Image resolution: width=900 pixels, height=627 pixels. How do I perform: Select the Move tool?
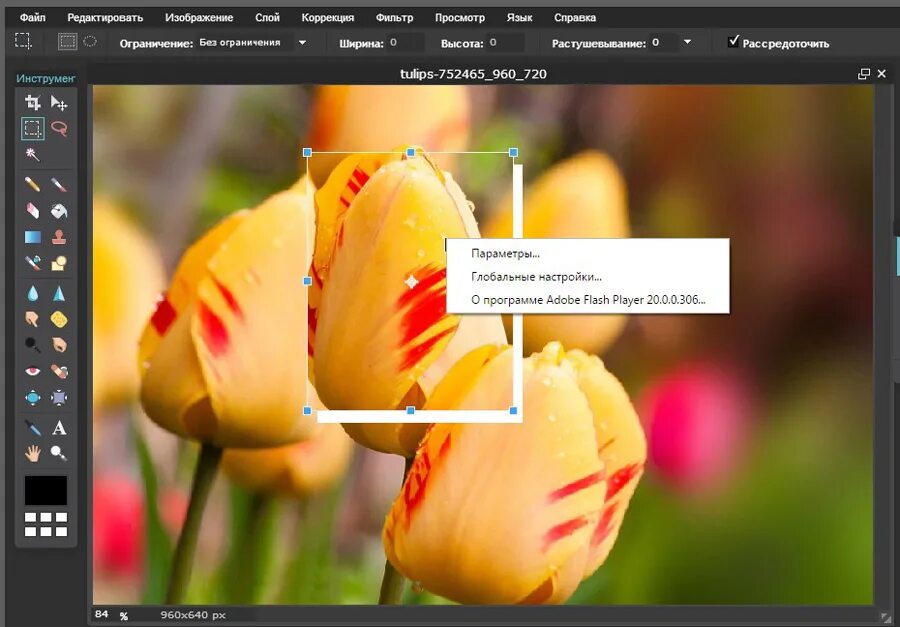59,103
